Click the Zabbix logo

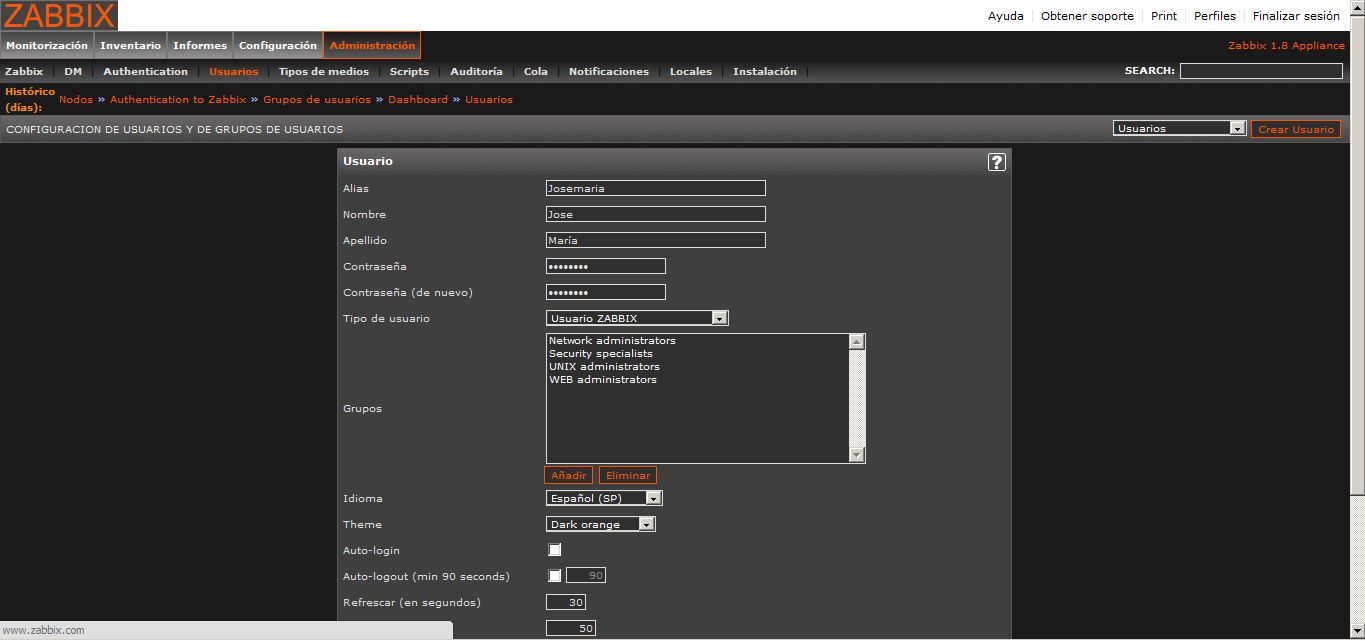(x=59, y=16)
